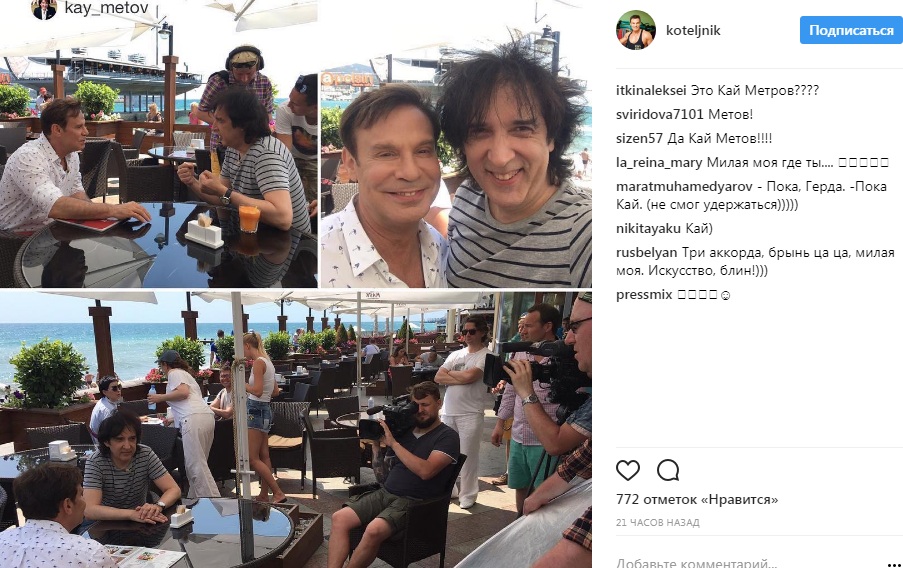View the 772 отметок «Нравится» likes list

[697, 499]
